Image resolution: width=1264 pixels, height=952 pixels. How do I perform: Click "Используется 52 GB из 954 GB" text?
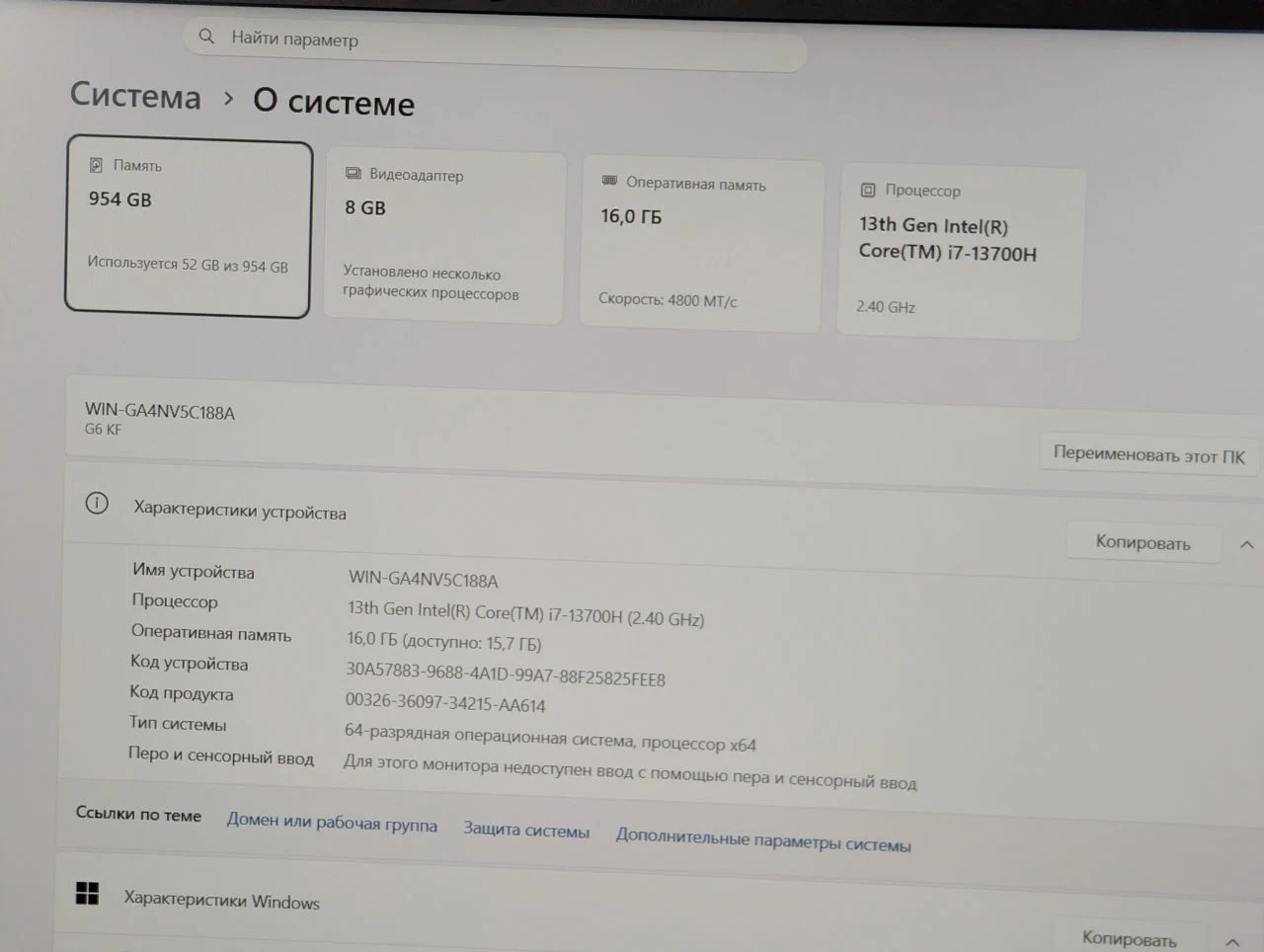tap(188, 265)
